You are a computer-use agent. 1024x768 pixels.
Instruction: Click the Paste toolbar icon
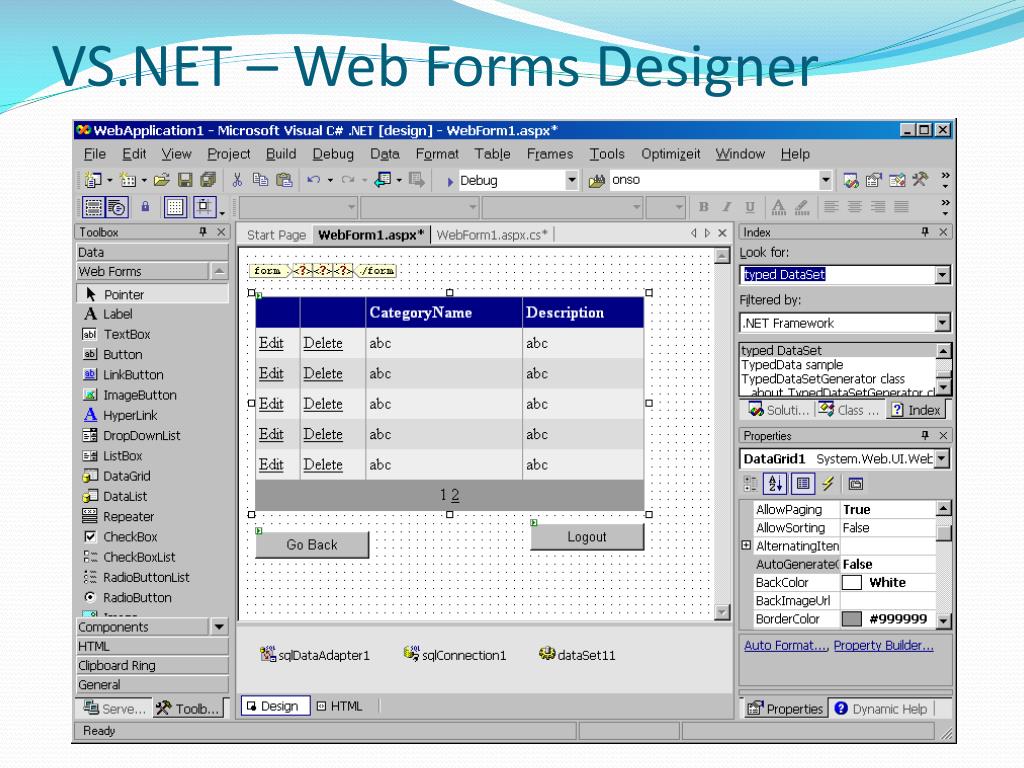284,180
